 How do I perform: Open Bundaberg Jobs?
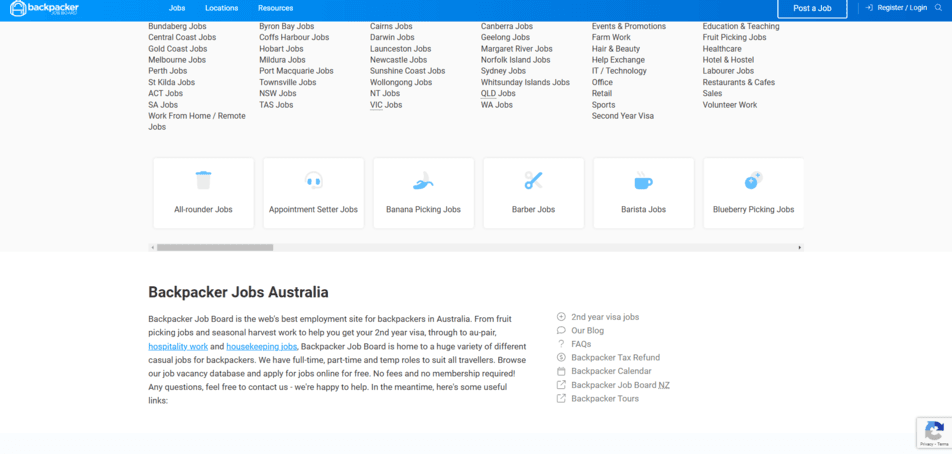177,27
